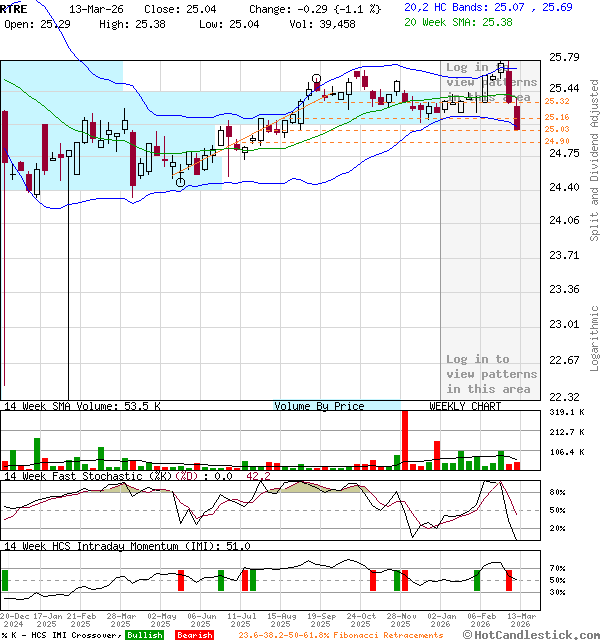The width and height of the screenshot is (600, 640).
Task: Click the circled marker at the Feb 2026 peak
Action: point(501,65)
